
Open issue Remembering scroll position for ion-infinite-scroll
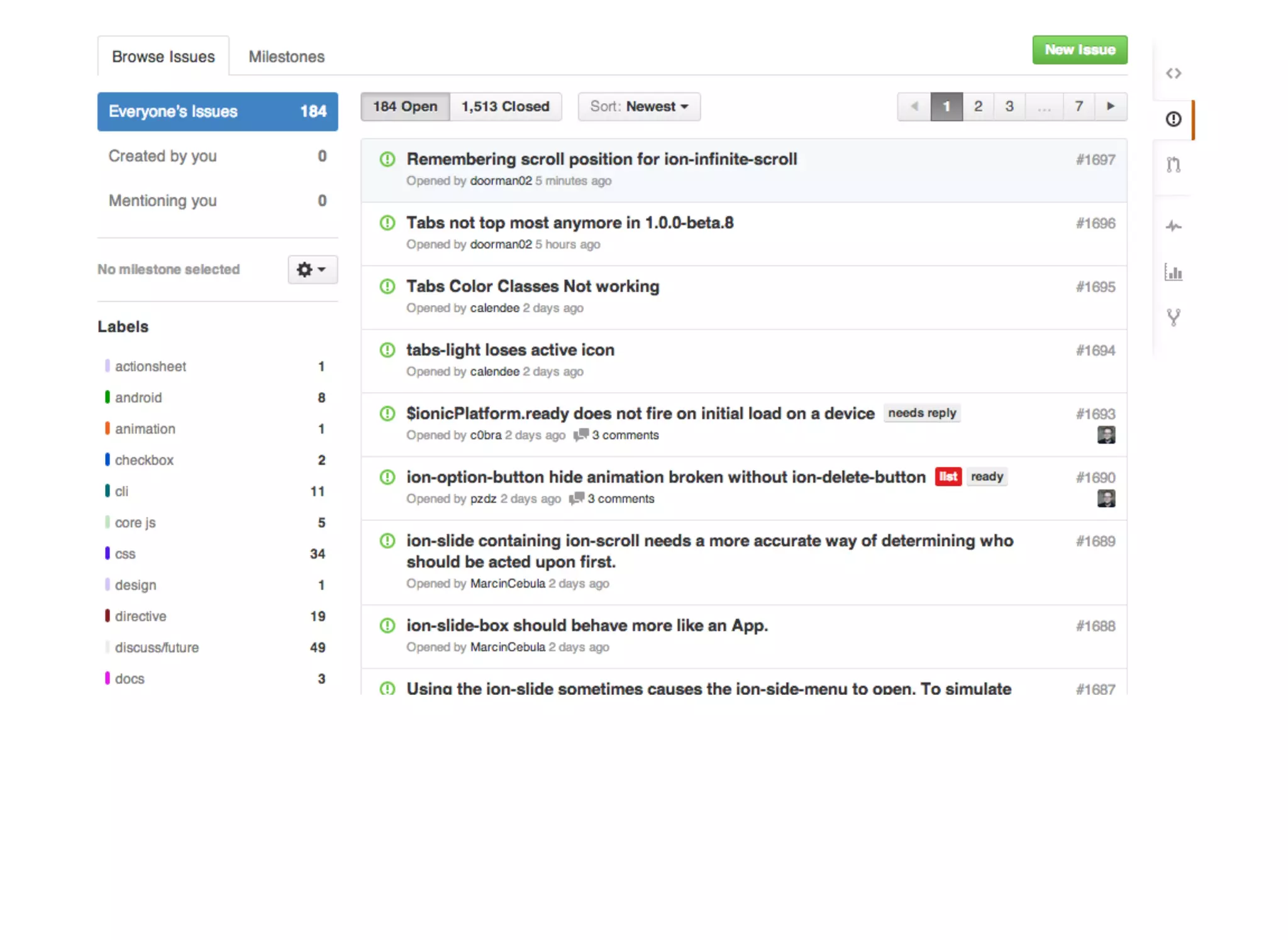point(601,159)
